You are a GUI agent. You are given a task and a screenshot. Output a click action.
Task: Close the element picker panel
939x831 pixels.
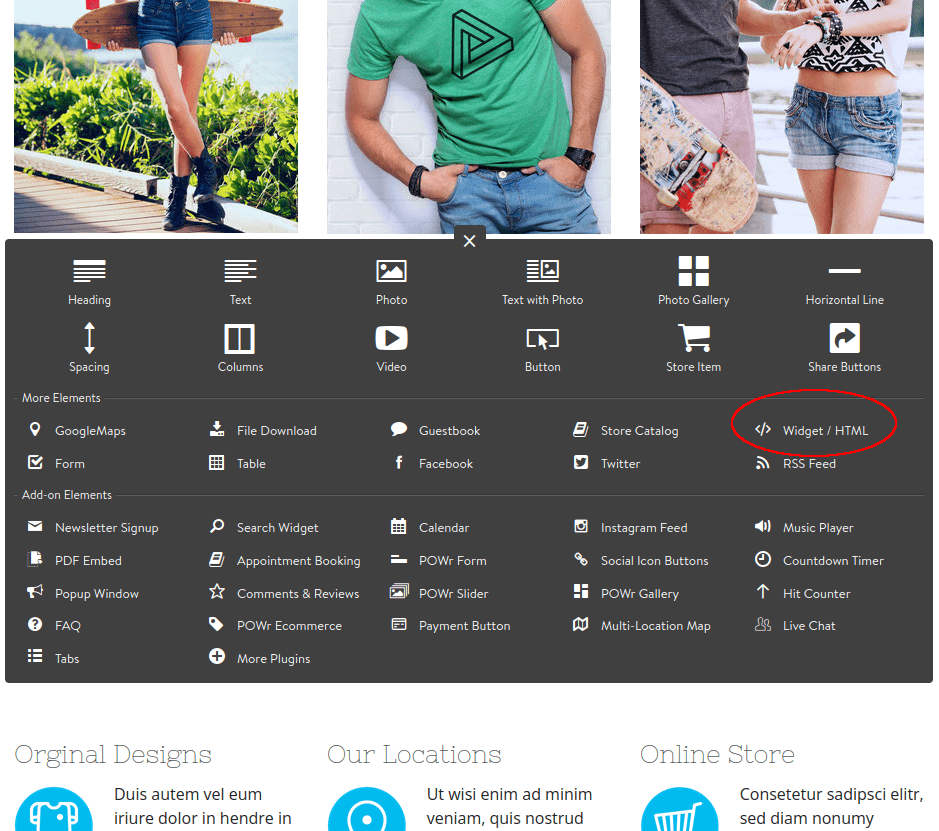(469, 240)
